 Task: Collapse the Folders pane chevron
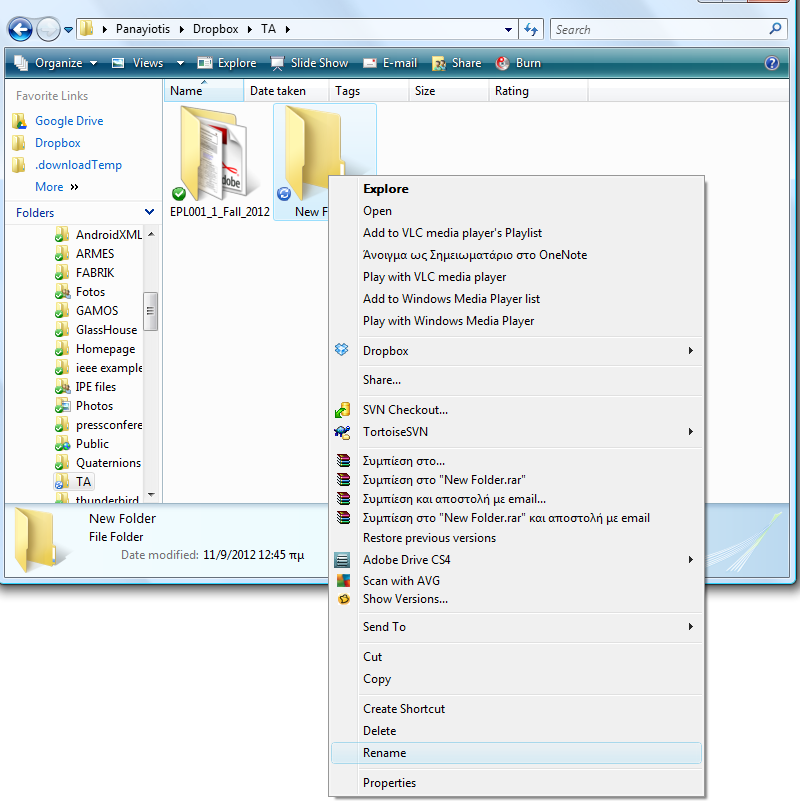click(149, 212)
